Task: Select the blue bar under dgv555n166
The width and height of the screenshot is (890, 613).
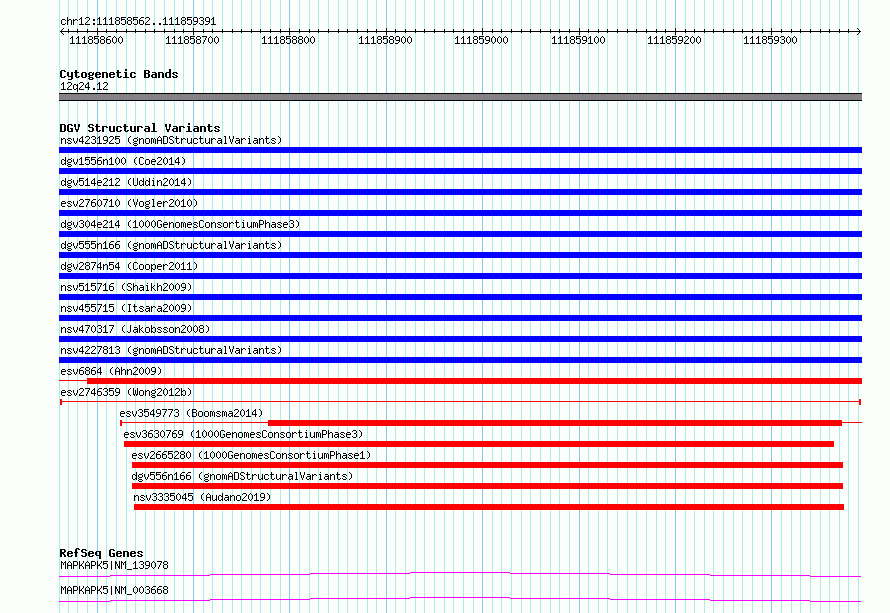Action: pos(460,255)
